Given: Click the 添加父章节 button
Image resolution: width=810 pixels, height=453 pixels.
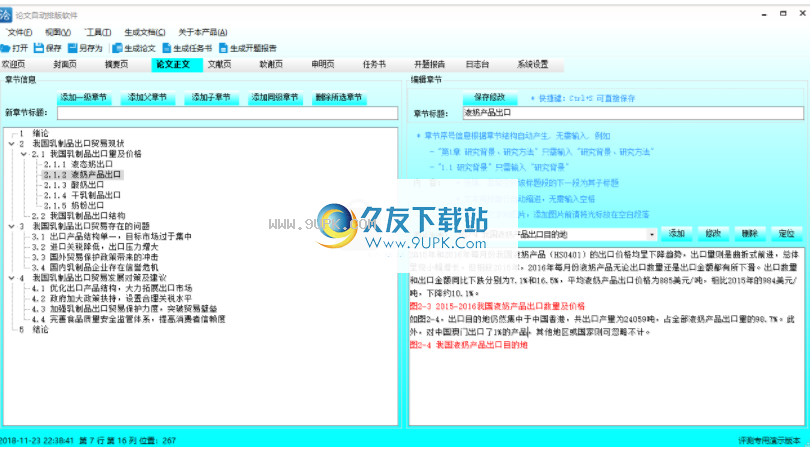Looking at the screenshot, I should [147, 97].
